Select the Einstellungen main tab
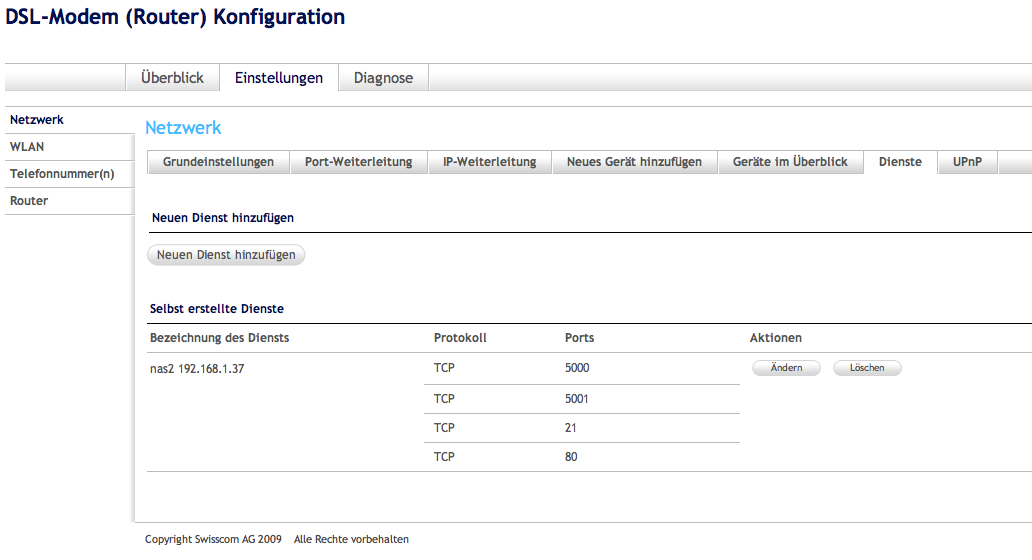 pos(279,78)
